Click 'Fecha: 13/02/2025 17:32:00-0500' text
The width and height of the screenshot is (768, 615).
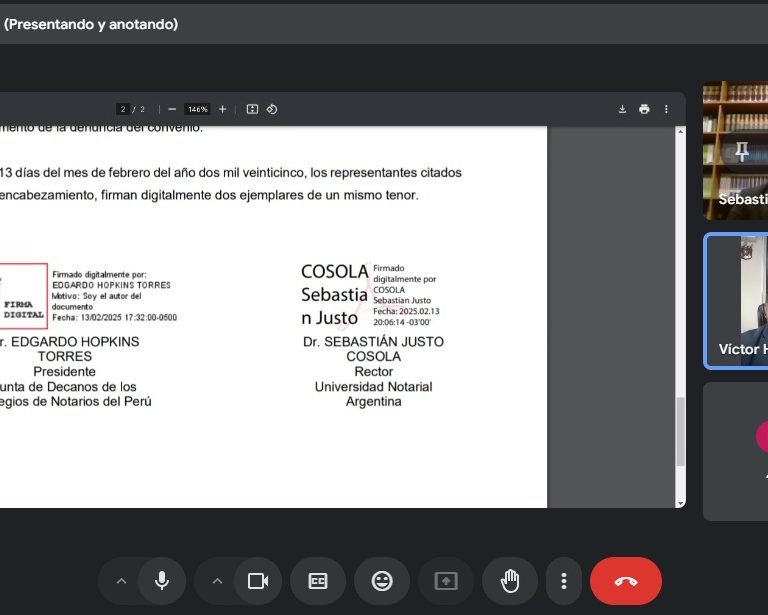pos(115,317)
